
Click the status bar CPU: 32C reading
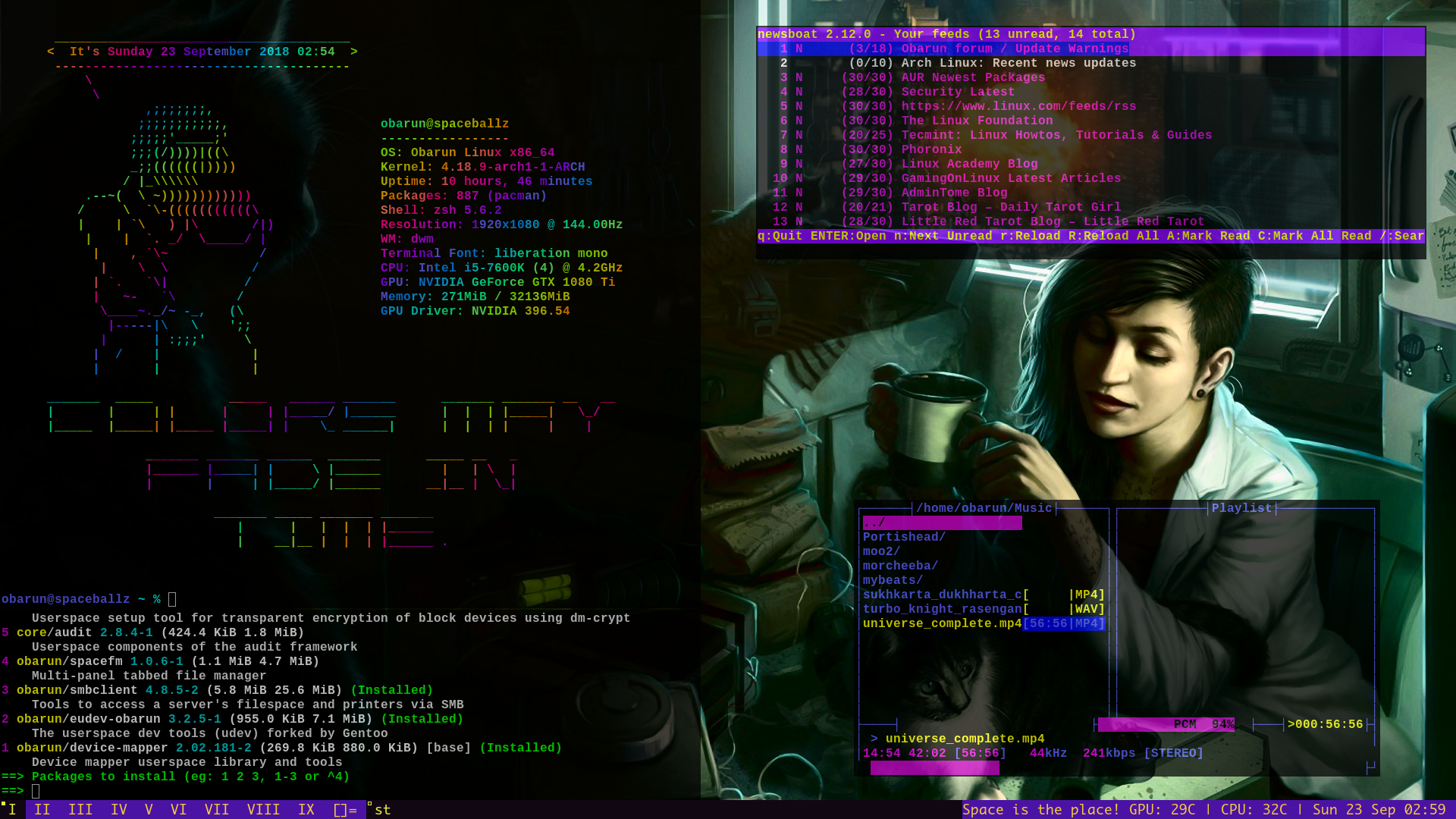[x=1254, y=810]
